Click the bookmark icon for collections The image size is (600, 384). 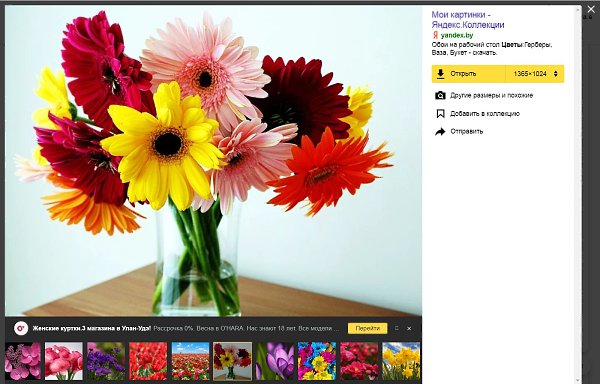pyautogui.click(x=440, y=114)
